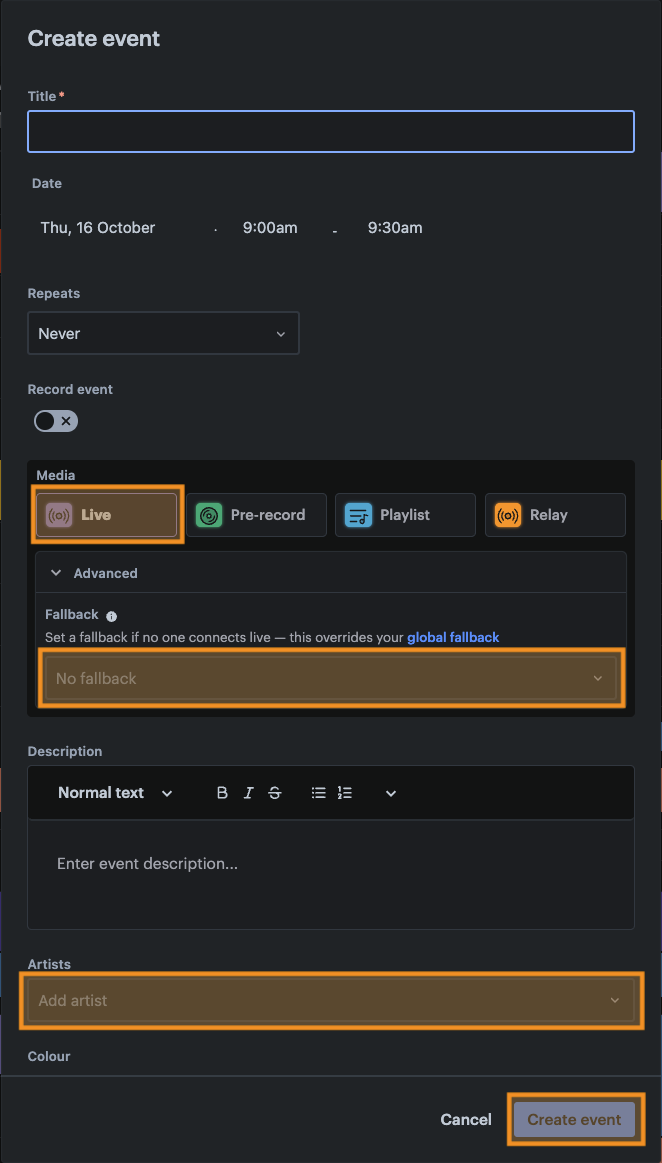Click the event description text area
The image size is (662, 1163).
tap(331, 874)
